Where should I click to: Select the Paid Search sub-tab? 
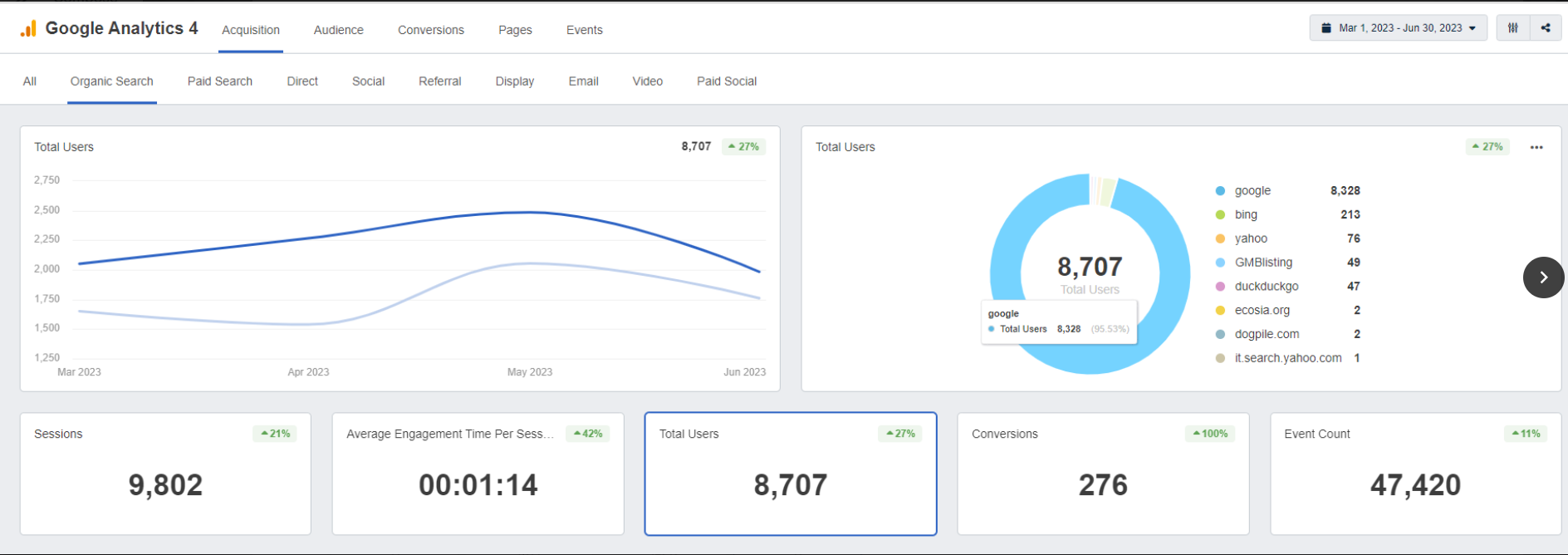[x=220, y=81]
